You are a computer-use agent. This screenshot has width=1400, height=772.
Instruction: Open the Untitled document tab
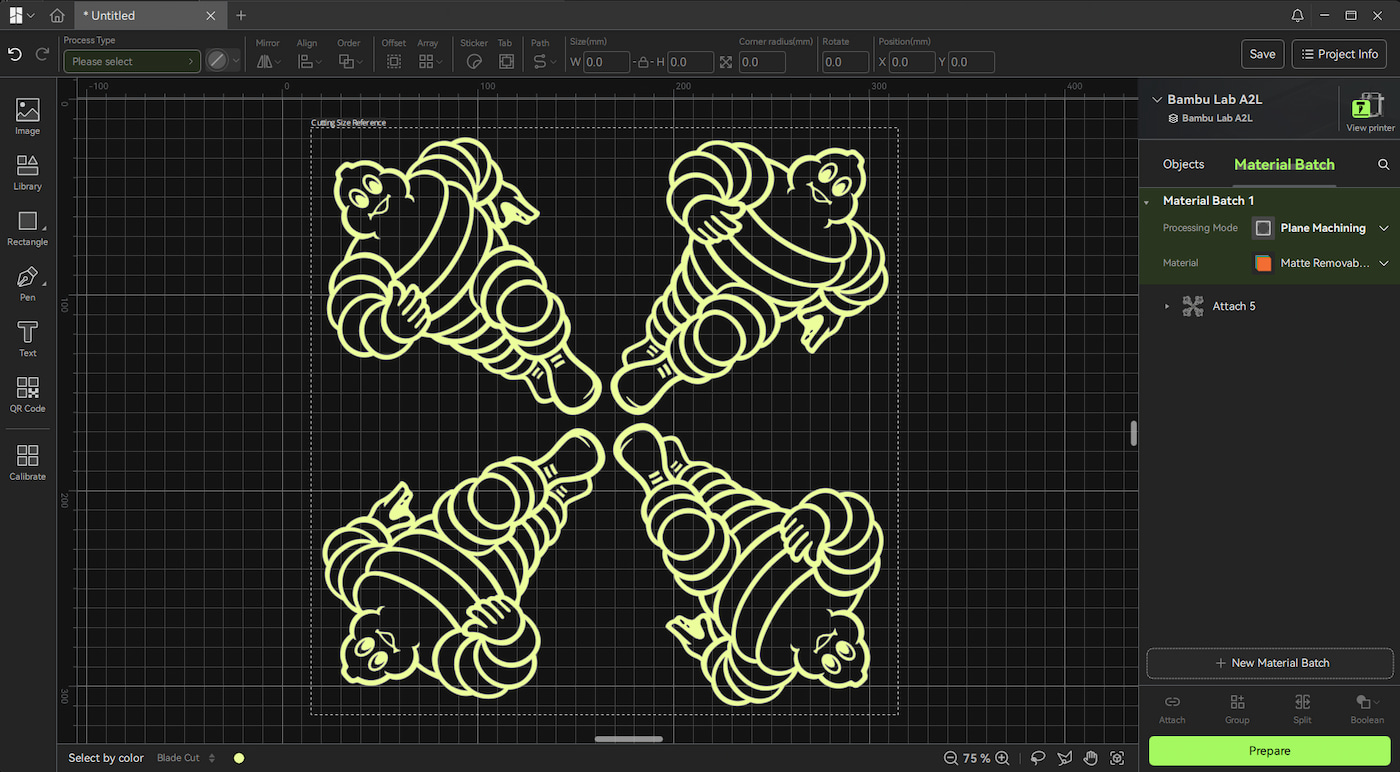tap(148, 15)
